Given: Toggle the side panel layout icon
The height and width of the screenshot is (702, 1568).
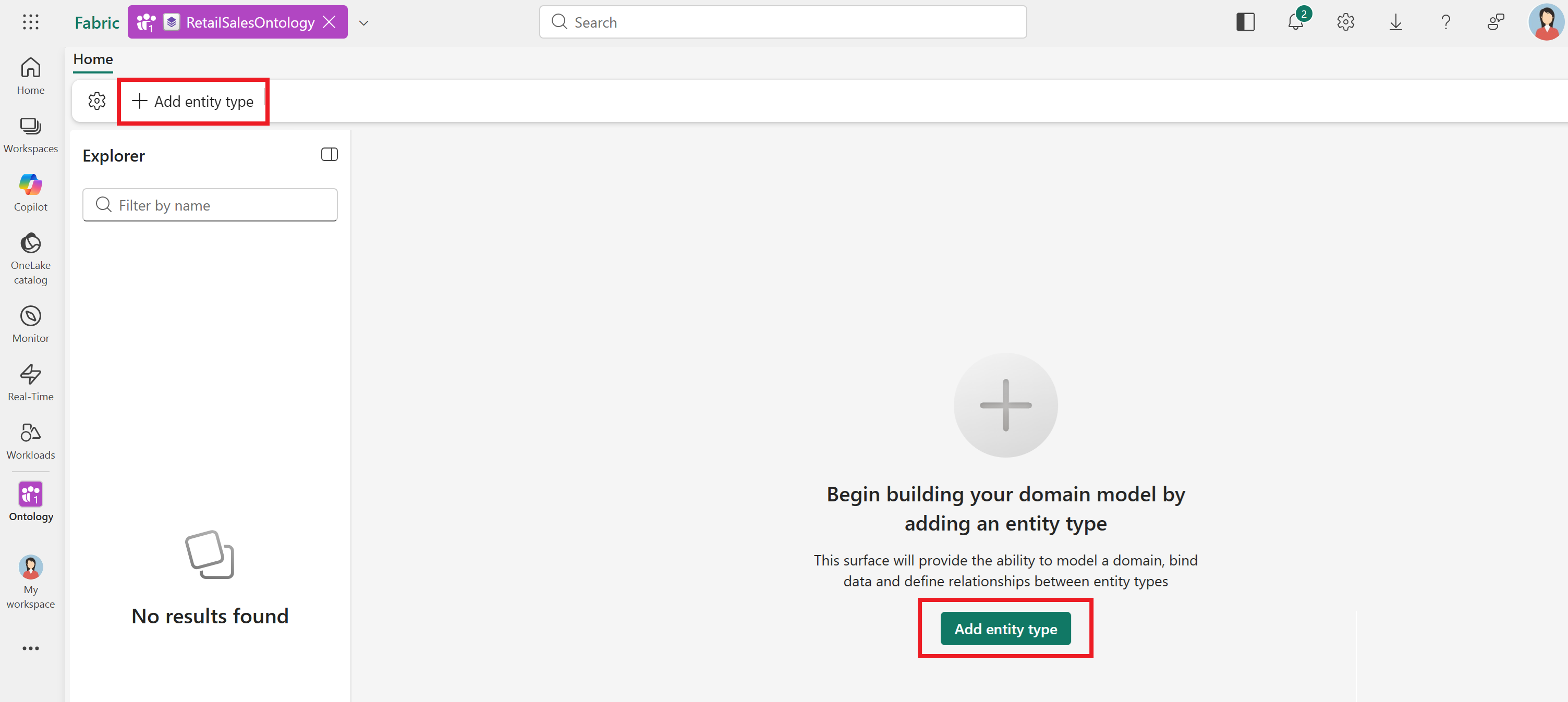Looking at the screenshot, I should click(x=1245, y=22).
